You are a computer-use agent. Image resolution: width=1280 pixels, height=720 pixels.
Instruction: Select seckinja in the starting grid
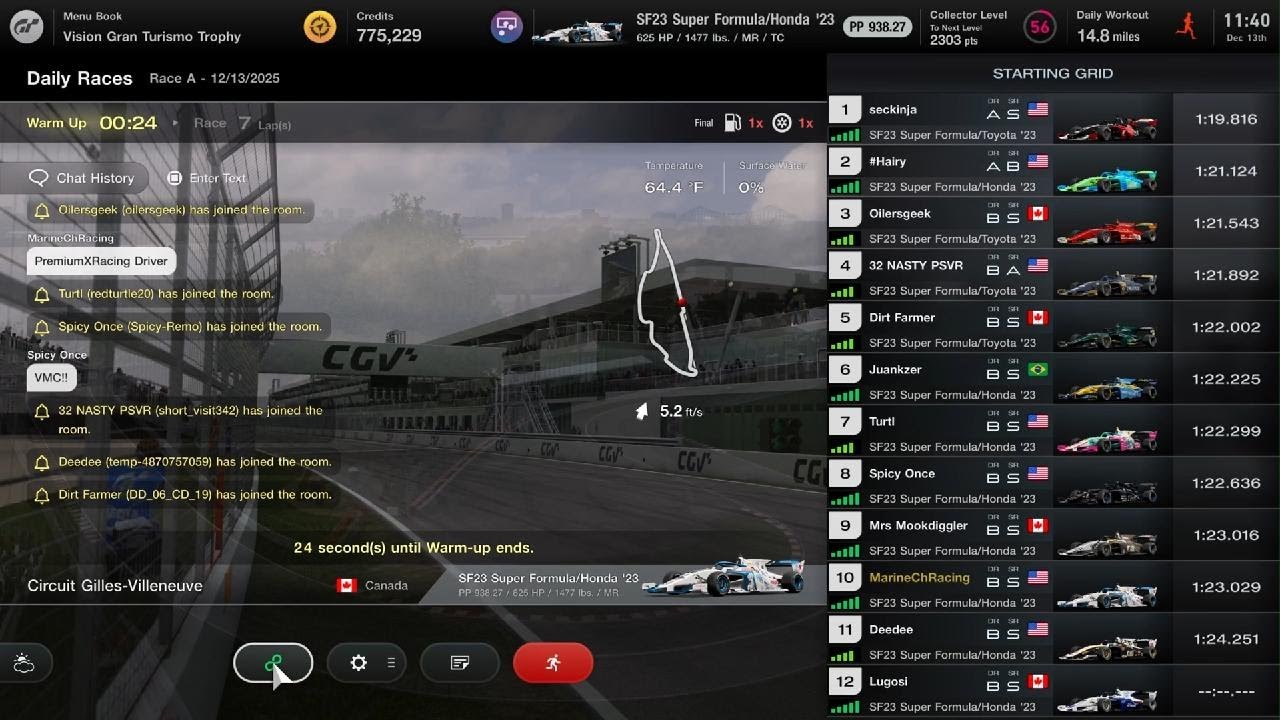[1053, 120]
